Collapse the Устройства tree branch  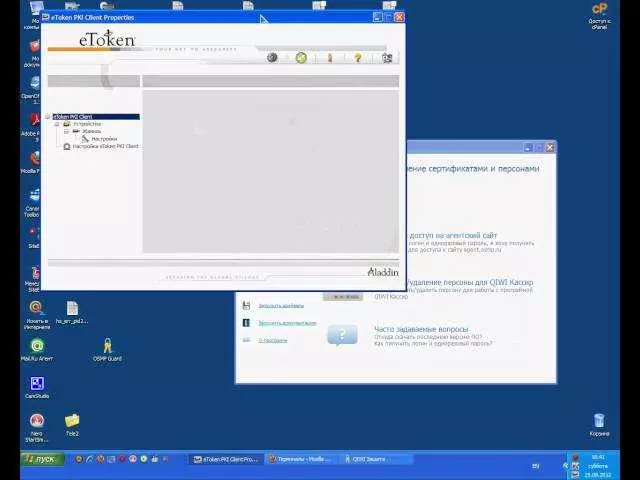pyautogui.click(x=57, y=124)
